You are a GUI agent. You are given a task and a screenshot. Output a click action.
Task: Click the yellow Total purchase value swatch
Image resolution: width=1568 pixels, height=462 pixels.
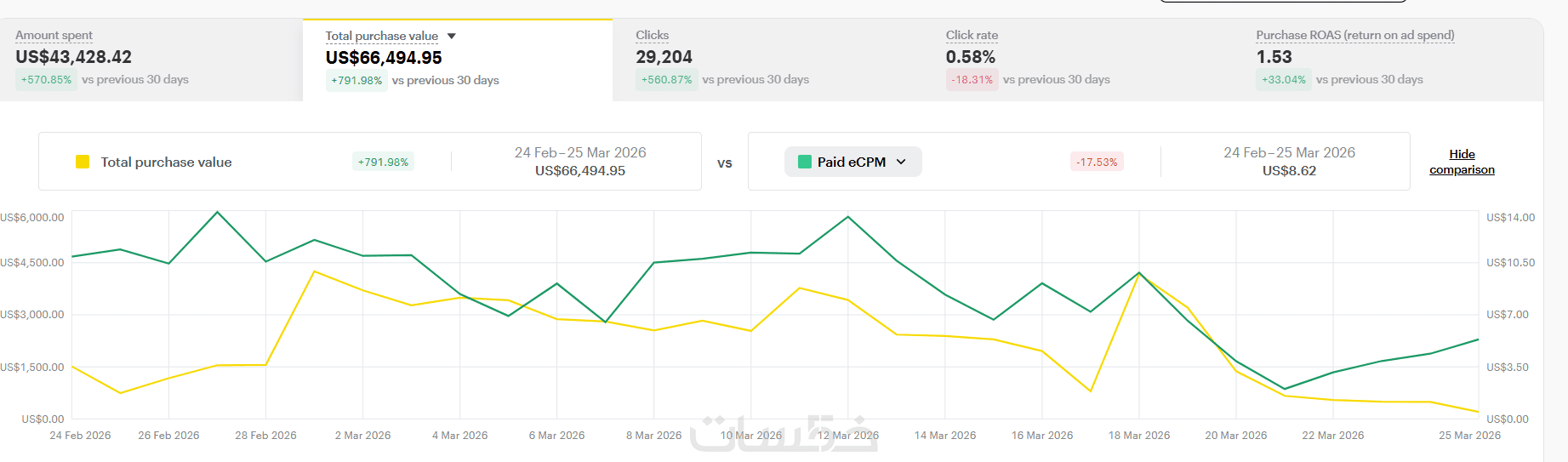click(x=83, y=162)
